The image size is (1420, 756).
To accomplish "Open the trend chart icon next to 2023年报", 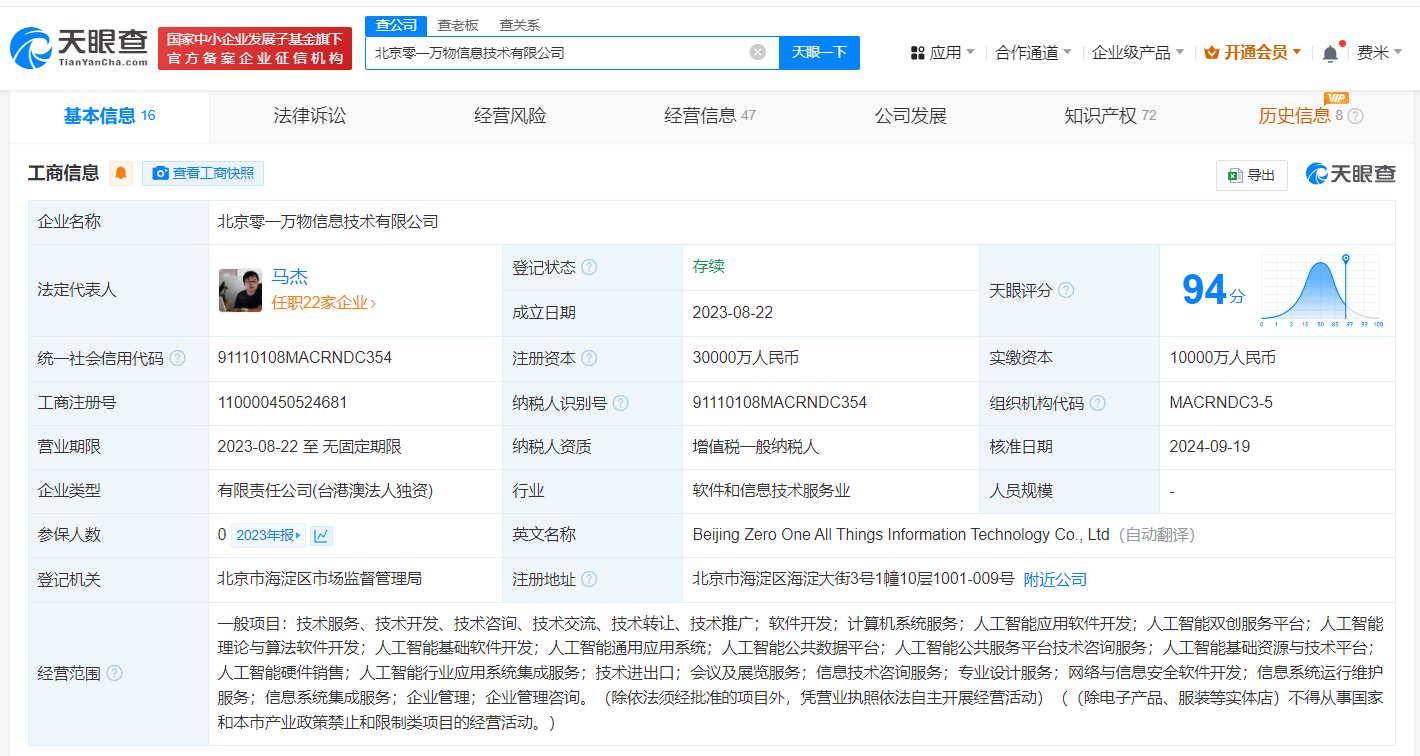I will tap(321, 535).
